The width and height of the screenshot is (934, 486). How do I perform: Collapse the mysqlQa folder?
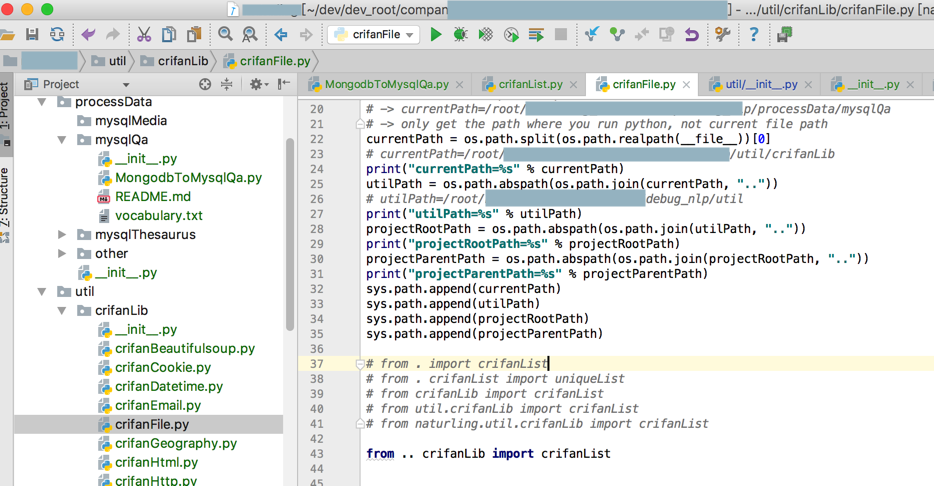click(x=62, y=140)
